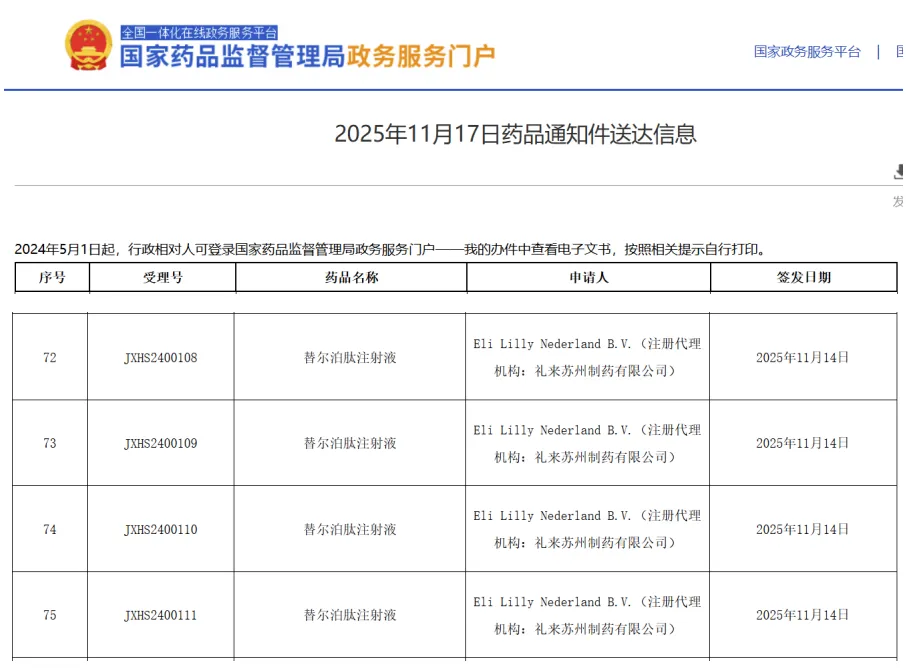Select acceptance number JXHS2400109
The height and width of the screenshot is (670, 906).
[161, 443]
